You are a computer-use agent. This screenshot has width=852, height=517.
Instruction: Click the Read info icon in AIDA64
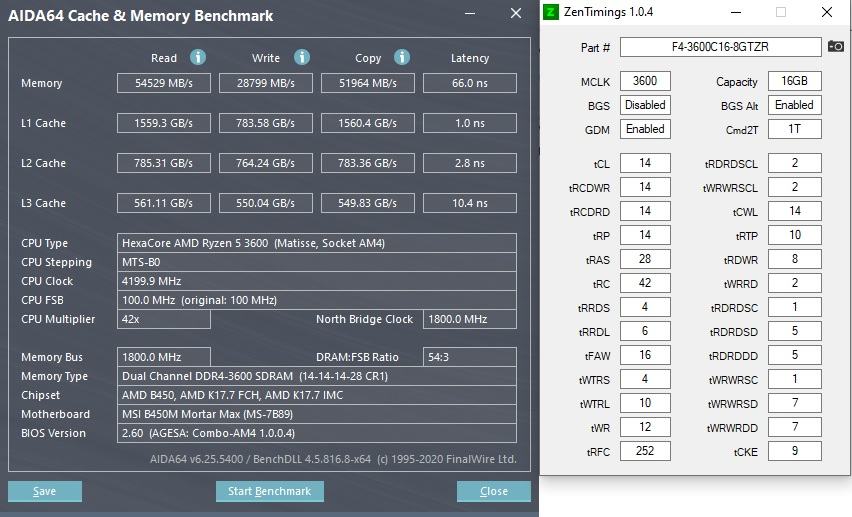click(x=198, y=57)
